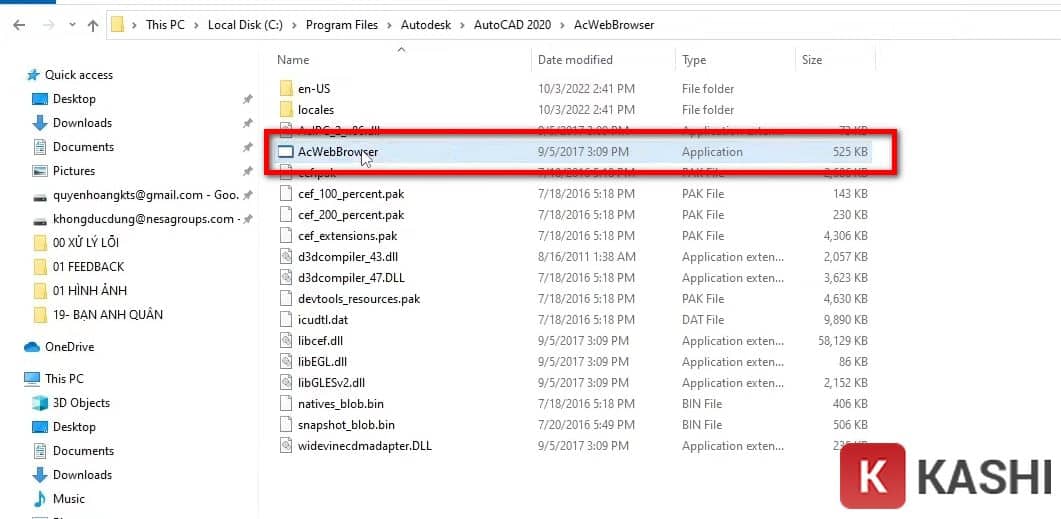The height and width of the screenshot is (519, 1061).
Task: Open khongducdung@nesagroups.com drive shortcut
Action: [x=147, y=219]
